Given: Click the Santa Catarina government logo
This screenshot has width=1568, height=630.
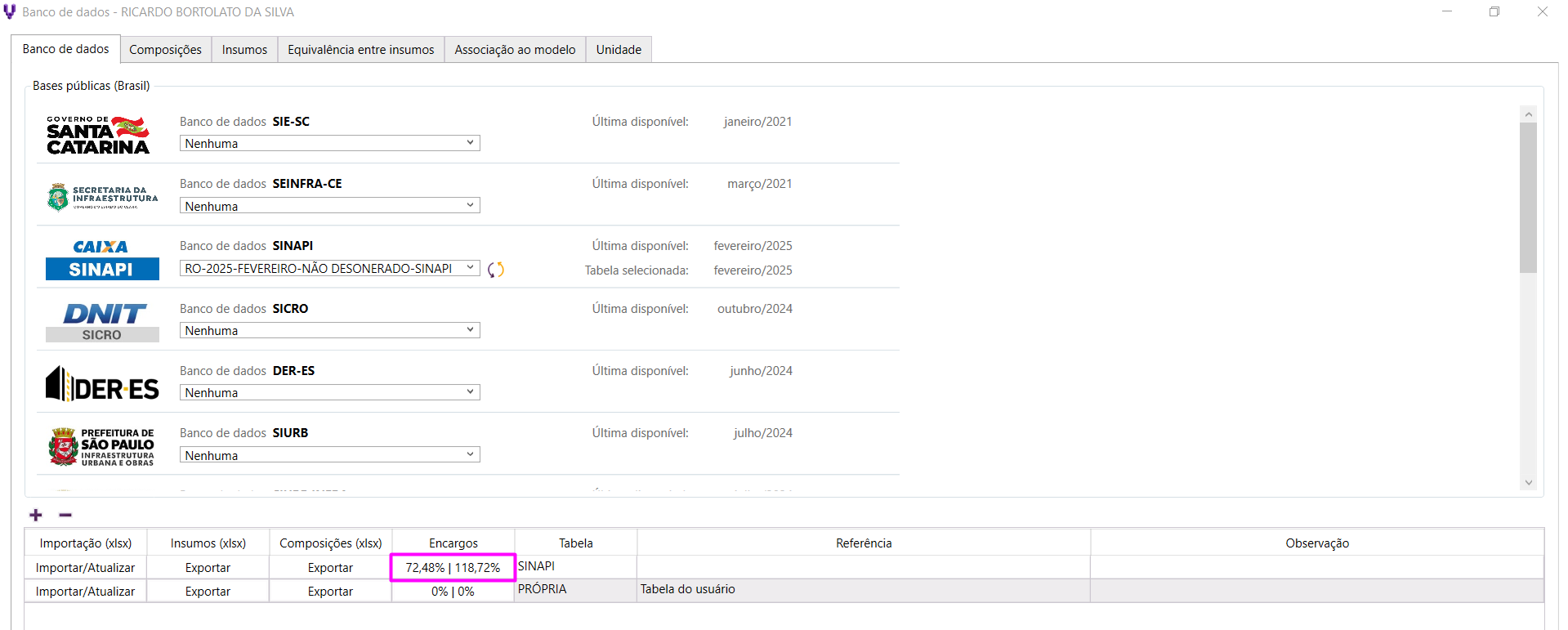Looking at the screenshot, I should pos(98,136).
